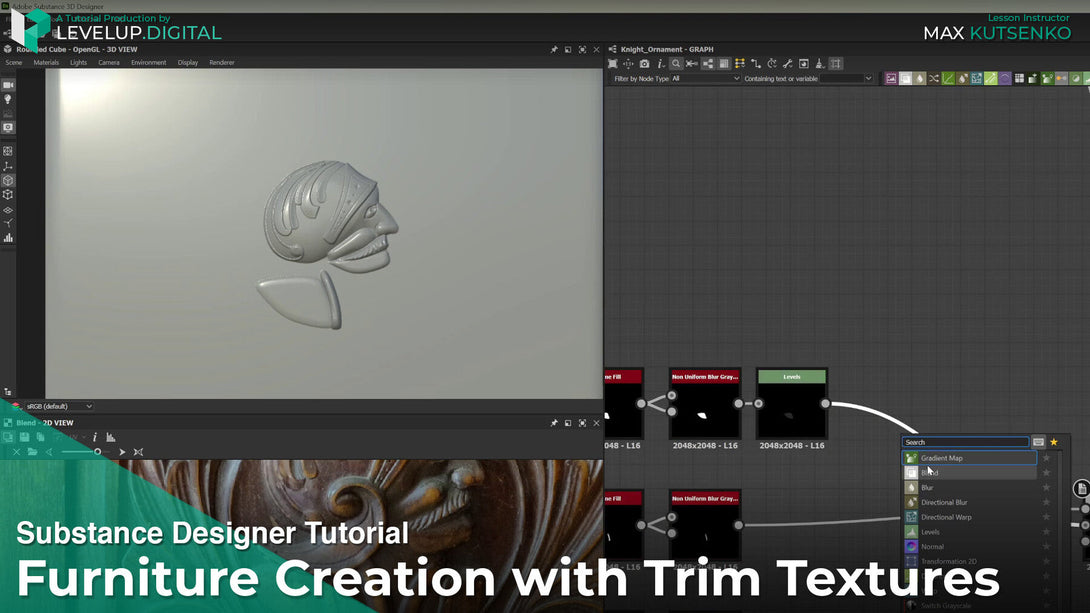
Task: Click the wrench tool icon in graph toolbar
Action: coord(788,64)
